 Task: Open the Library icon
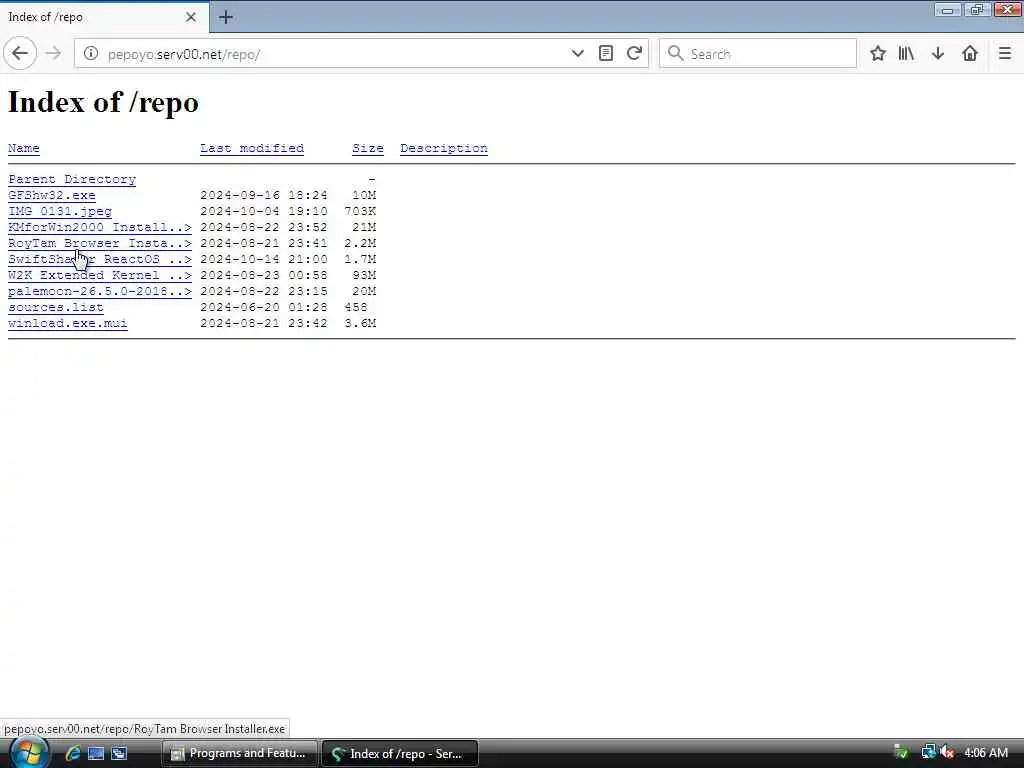click(906, 54)
